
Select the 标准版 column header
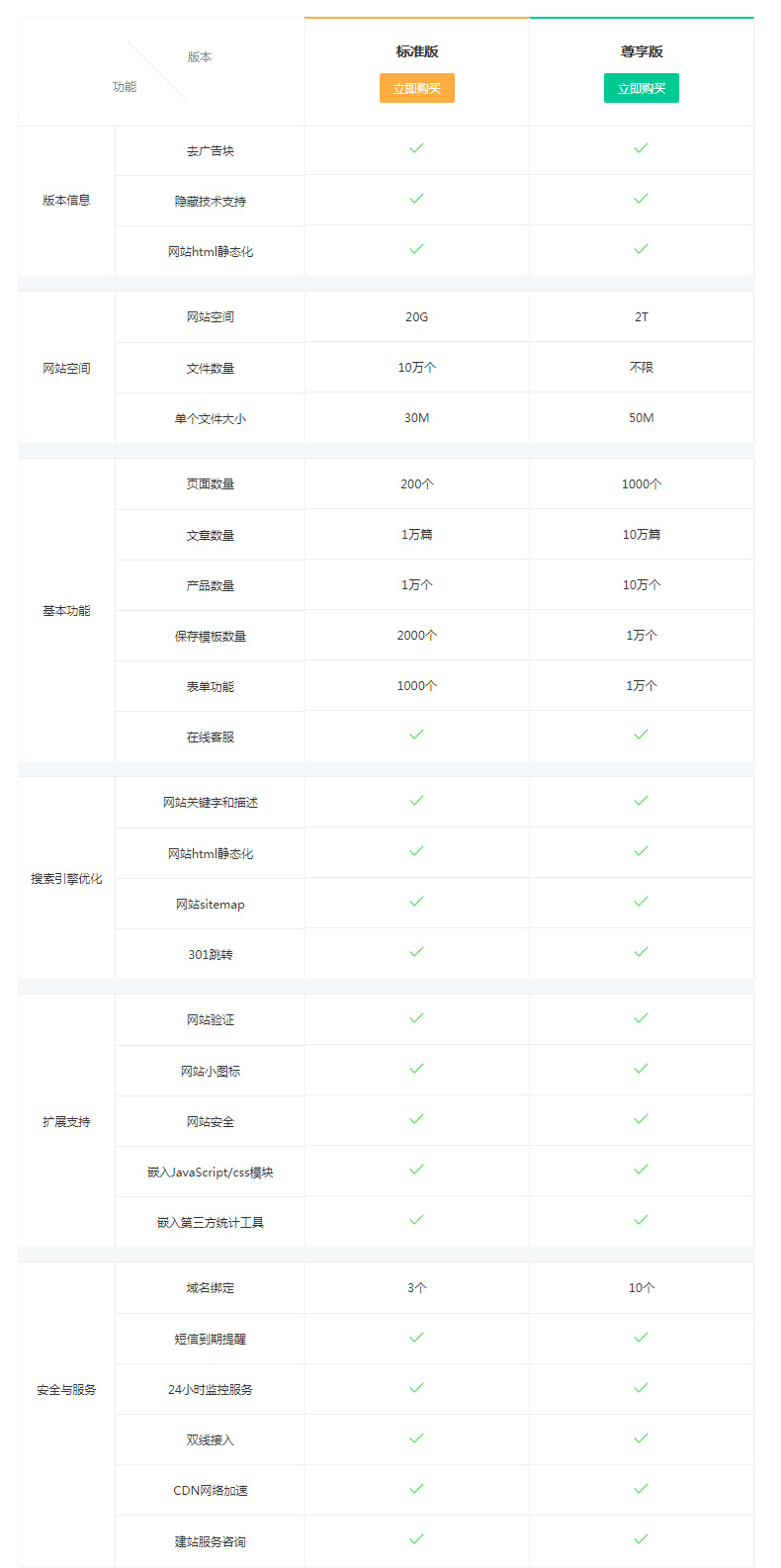(417, 51)
